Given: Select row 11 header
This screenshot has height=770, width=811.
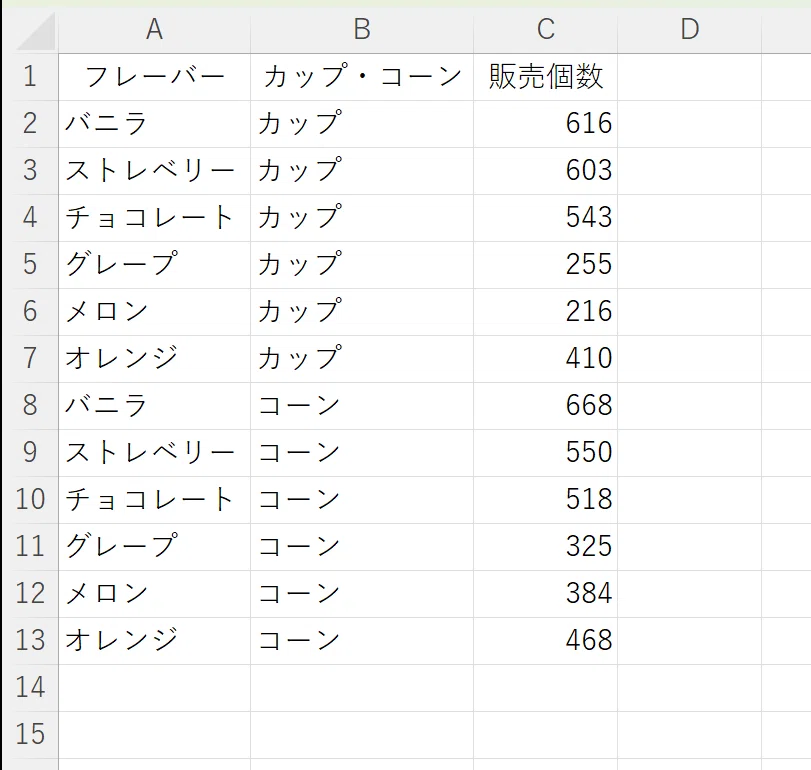Looking at the screenshot, I should [30, 547].
